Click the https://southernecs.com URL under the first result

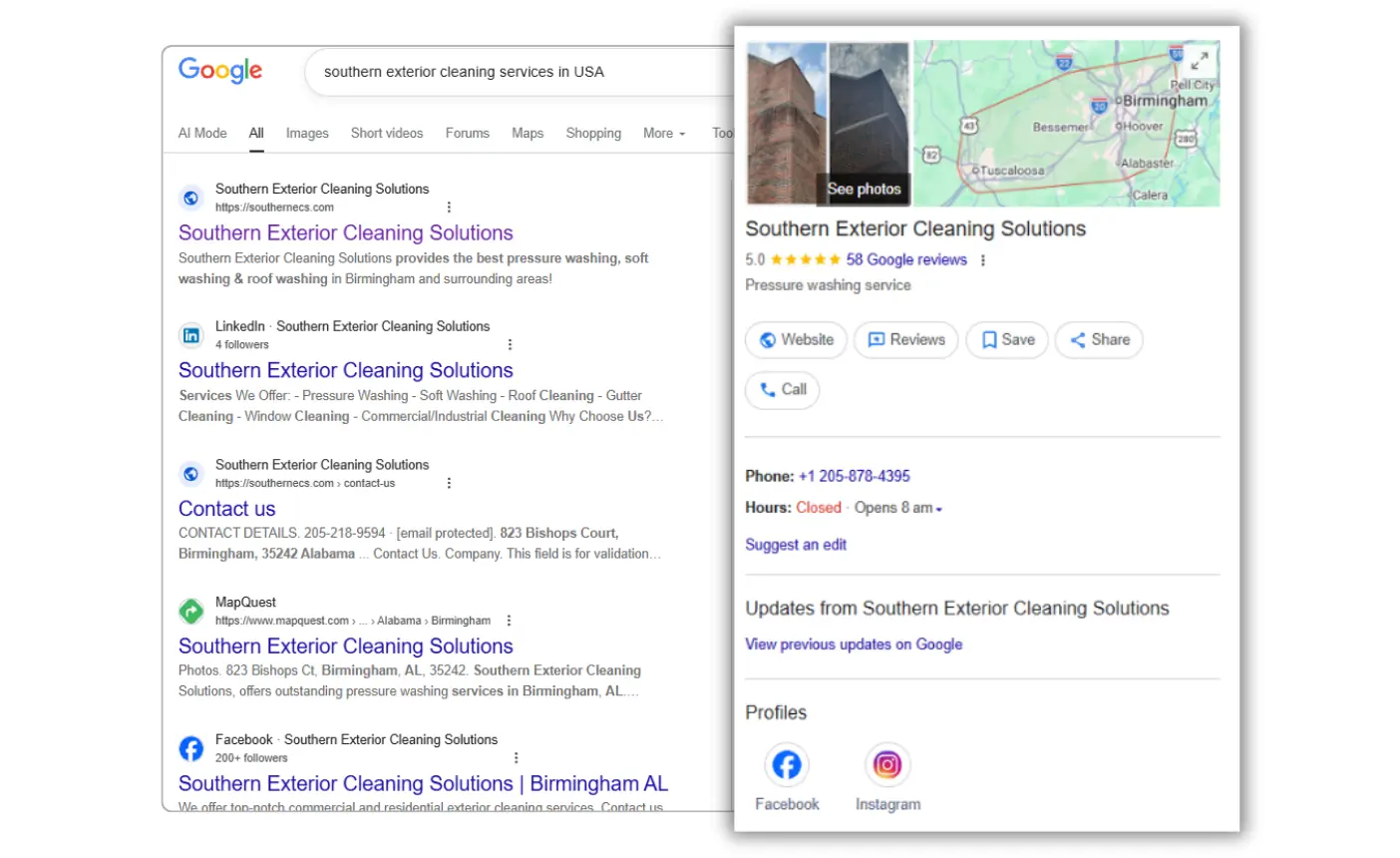point(274,208)
